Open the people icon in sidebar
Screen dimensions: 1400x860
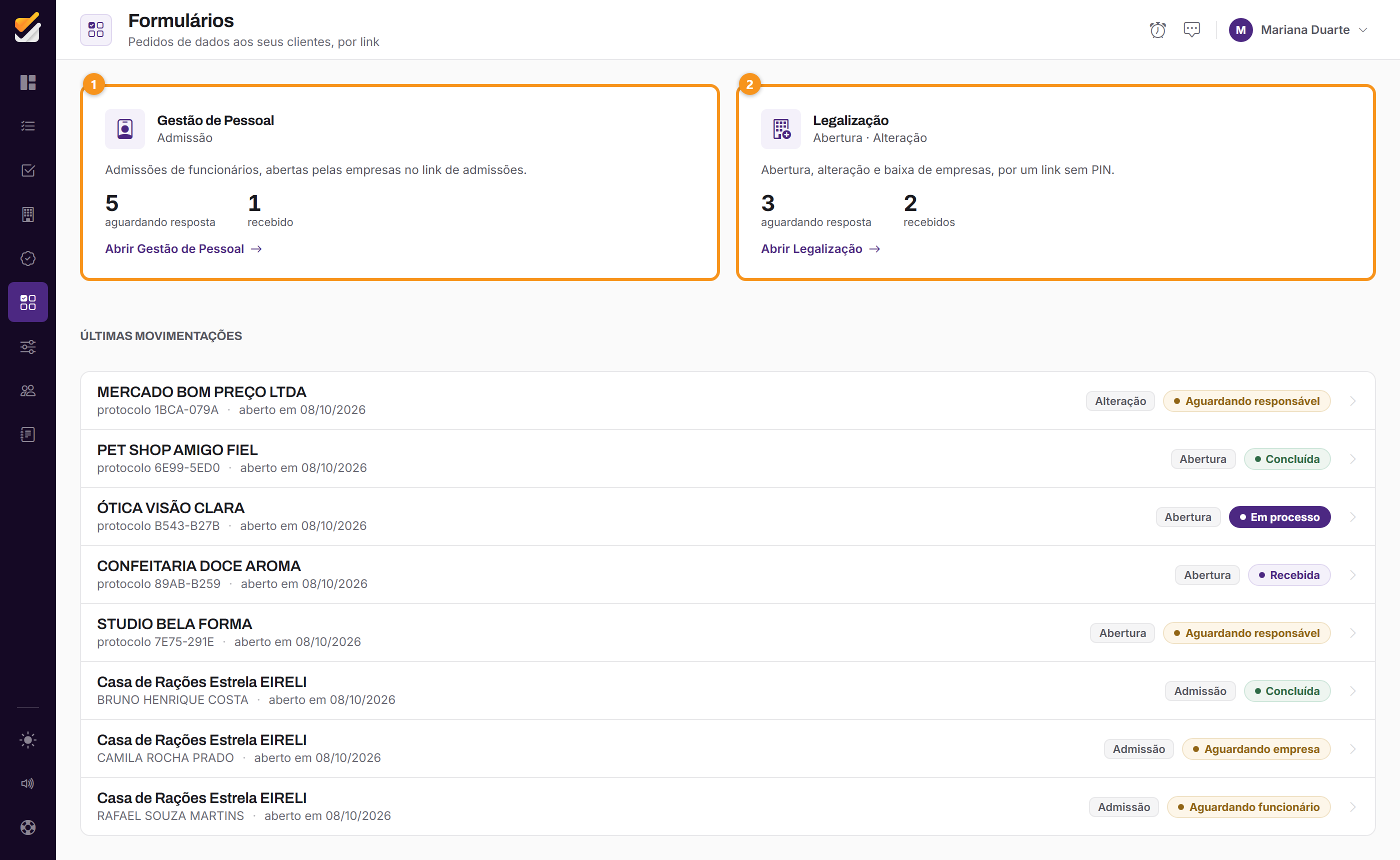pyautogui.click(x=28, y=390)
